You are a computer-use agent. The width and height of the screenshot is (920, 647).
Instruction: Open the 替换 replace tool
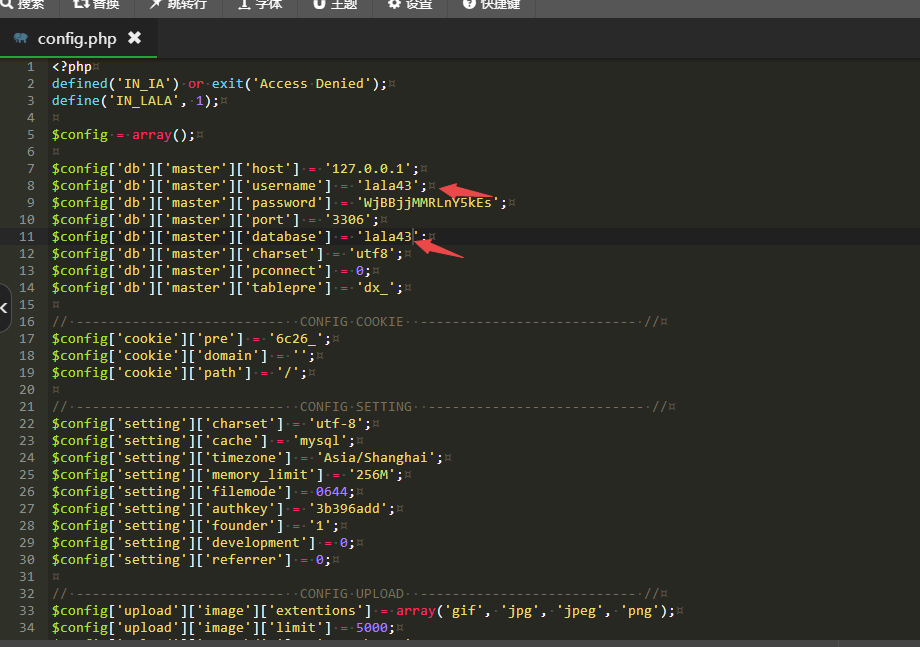coord(96,5)
